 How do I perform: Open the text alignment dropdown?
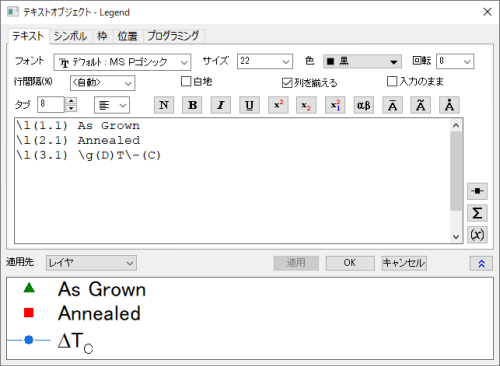112,105
